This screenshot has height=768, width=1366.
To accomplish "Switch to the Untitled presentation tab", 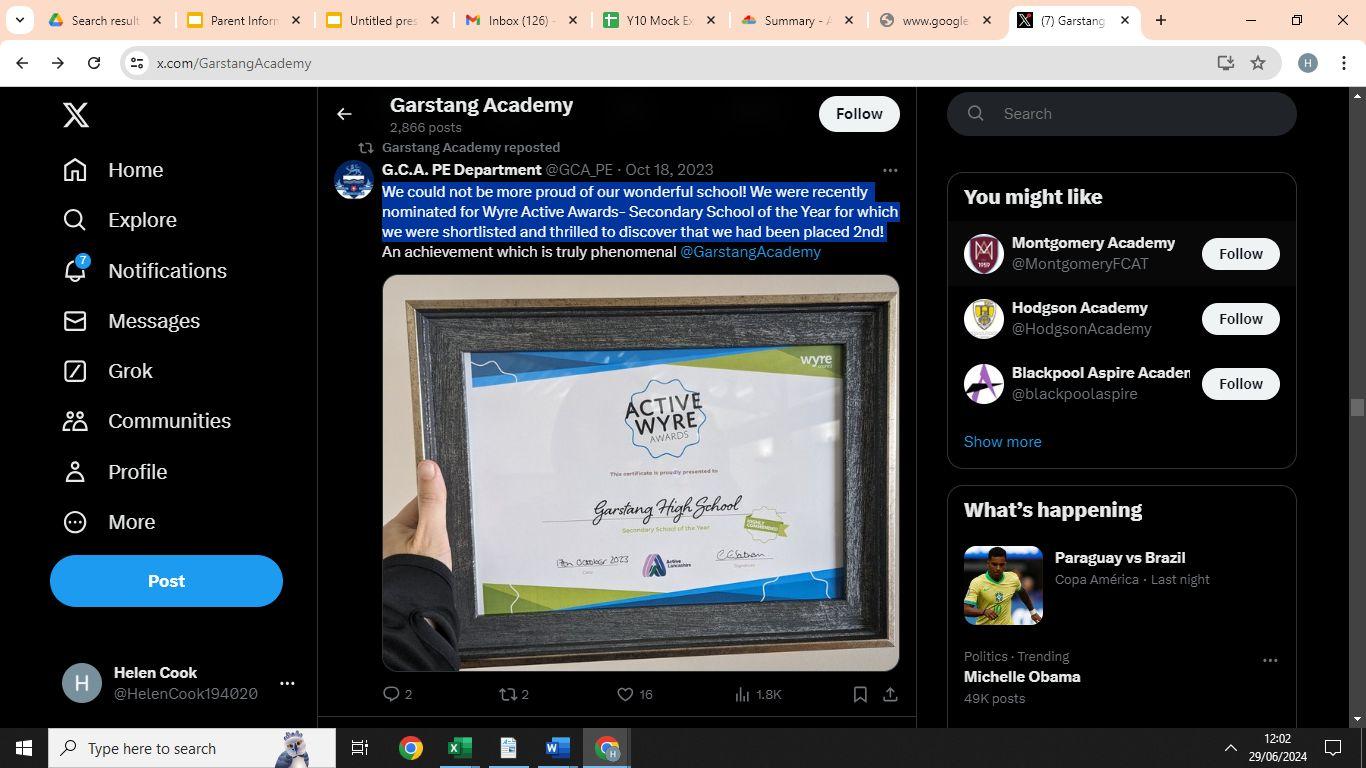I will [381, 20].
